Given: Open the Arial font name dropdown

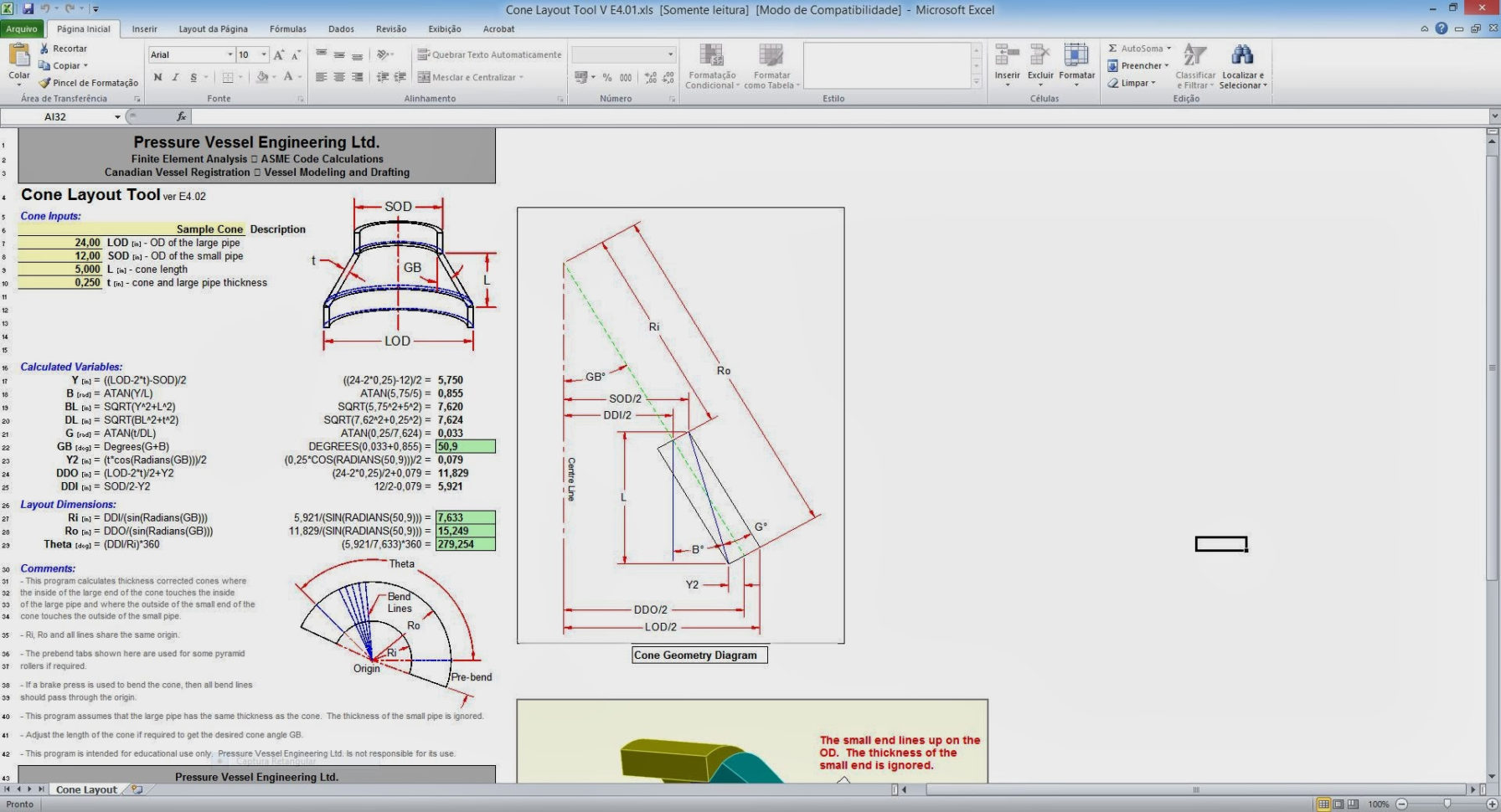Looking at the screenshot, I should (x=230, y=54).
